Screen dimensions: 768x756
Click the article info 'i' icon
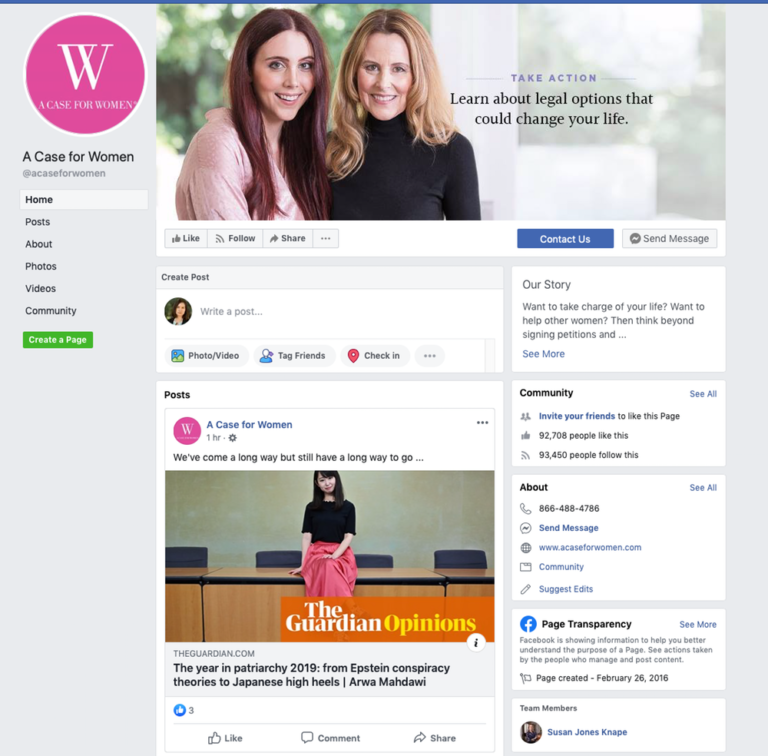coord(476,642)
